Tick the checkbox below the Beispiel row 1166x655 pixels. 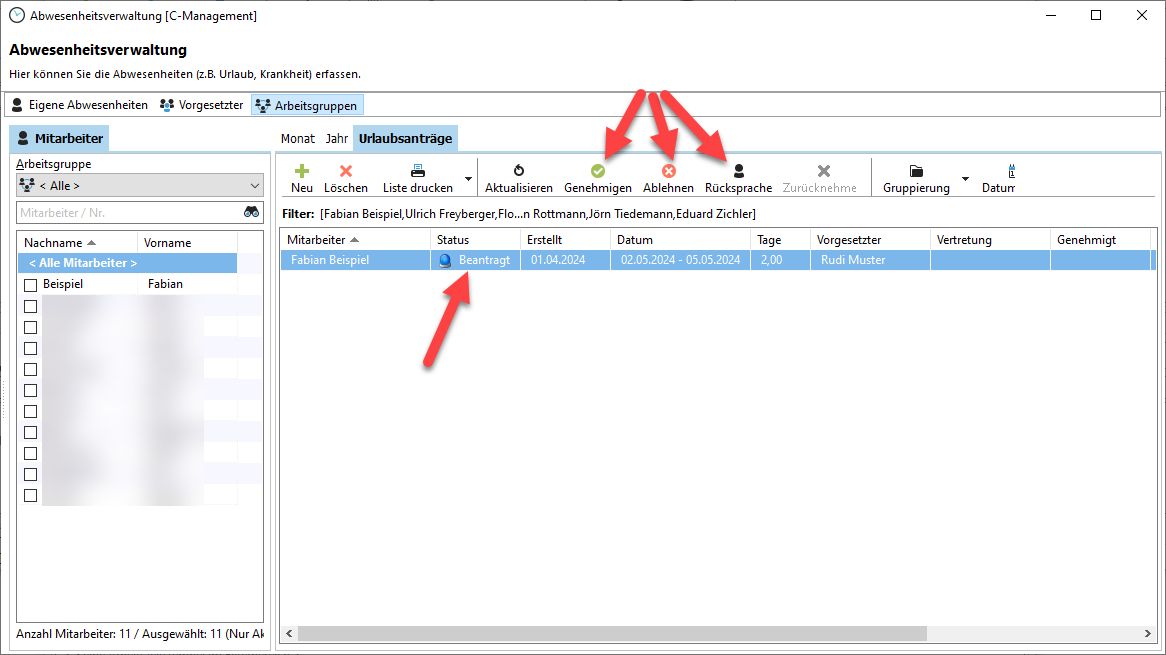tap(30, 306)
